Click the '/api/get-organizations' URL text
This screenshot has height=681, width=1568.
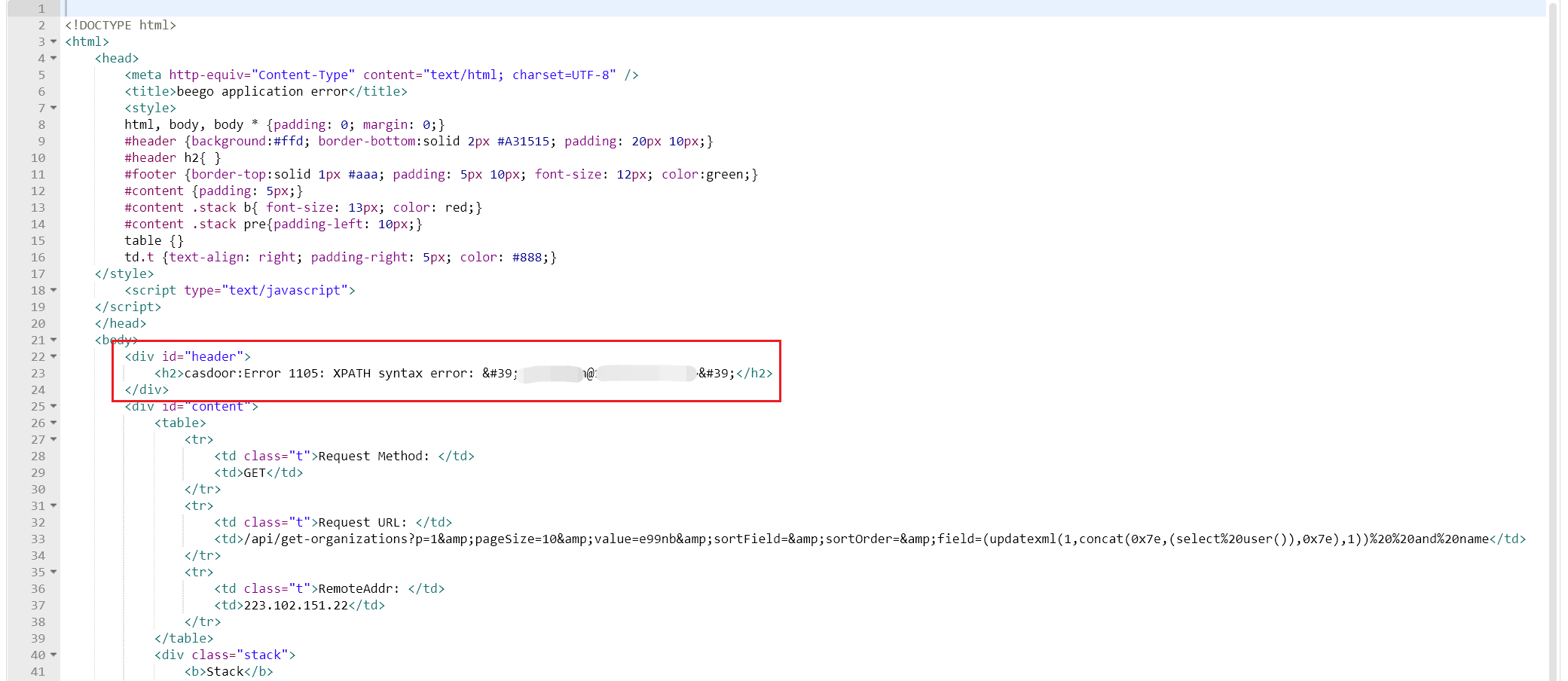(x=326, y=539)
